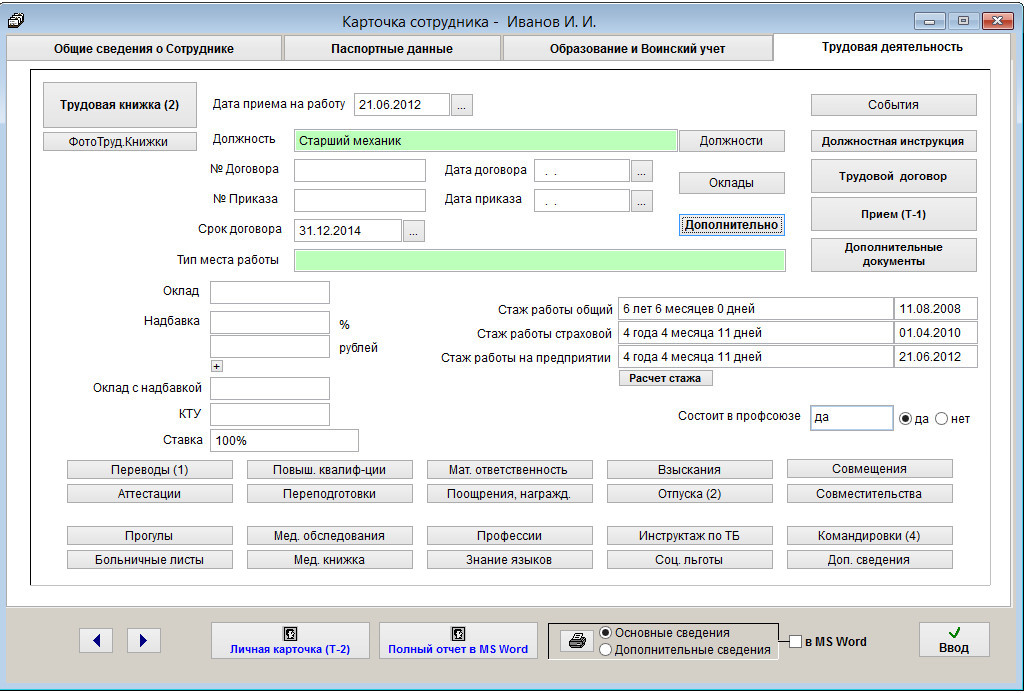Open Мед. книжка records
This screenshot has height=693, width=1024.
330,560
